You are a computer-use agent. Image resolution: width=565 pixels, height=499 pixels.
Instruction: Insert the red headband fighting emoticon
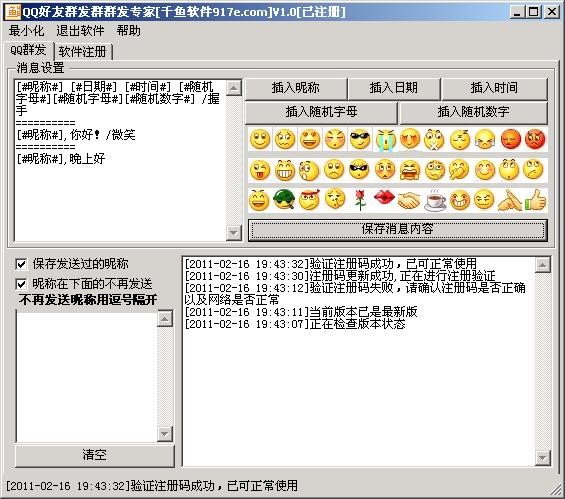coord(310,199)
